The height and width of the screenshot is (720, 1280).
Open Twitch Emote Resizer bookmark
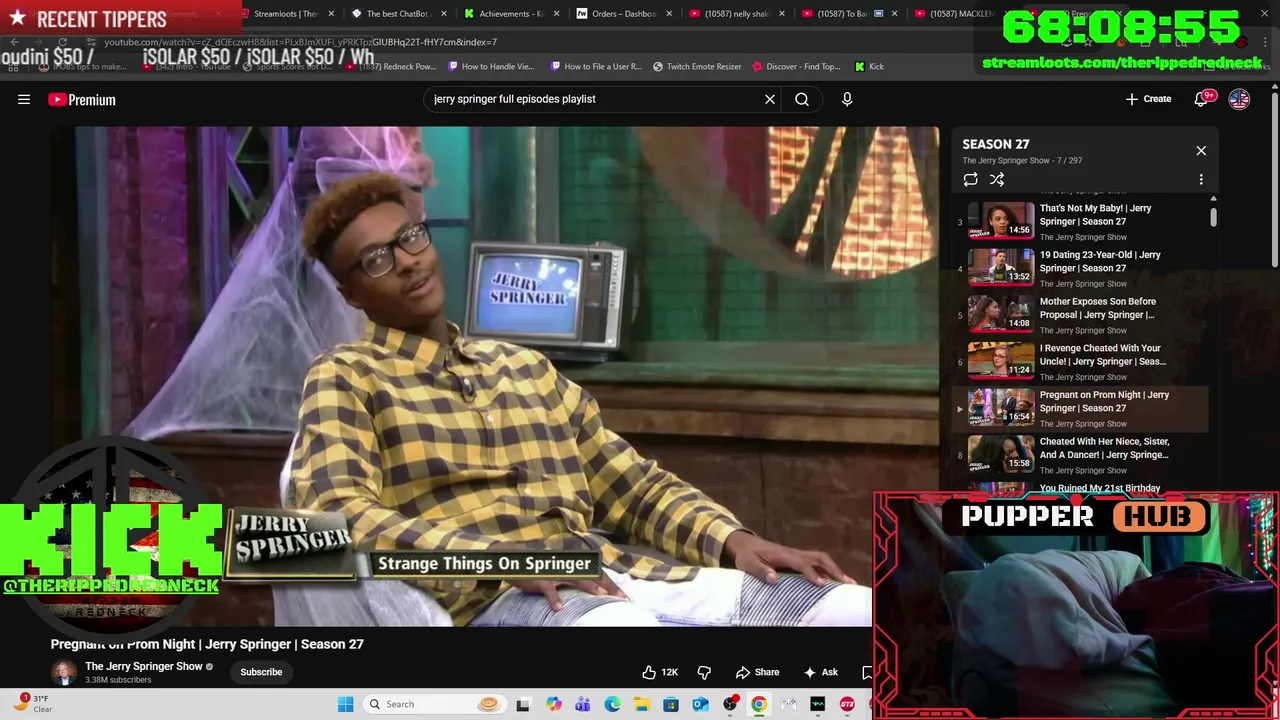[x=697, y=66]
